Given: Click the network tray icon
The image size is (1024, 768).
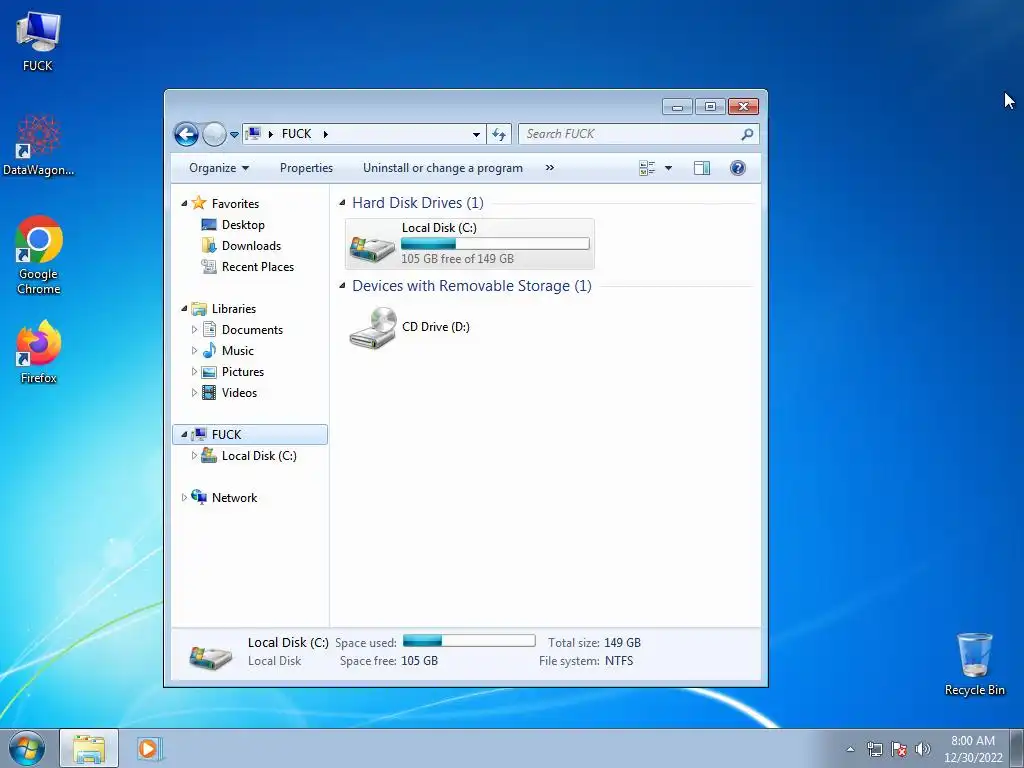Looking at the screenshot, I should [x=874, y=749].
